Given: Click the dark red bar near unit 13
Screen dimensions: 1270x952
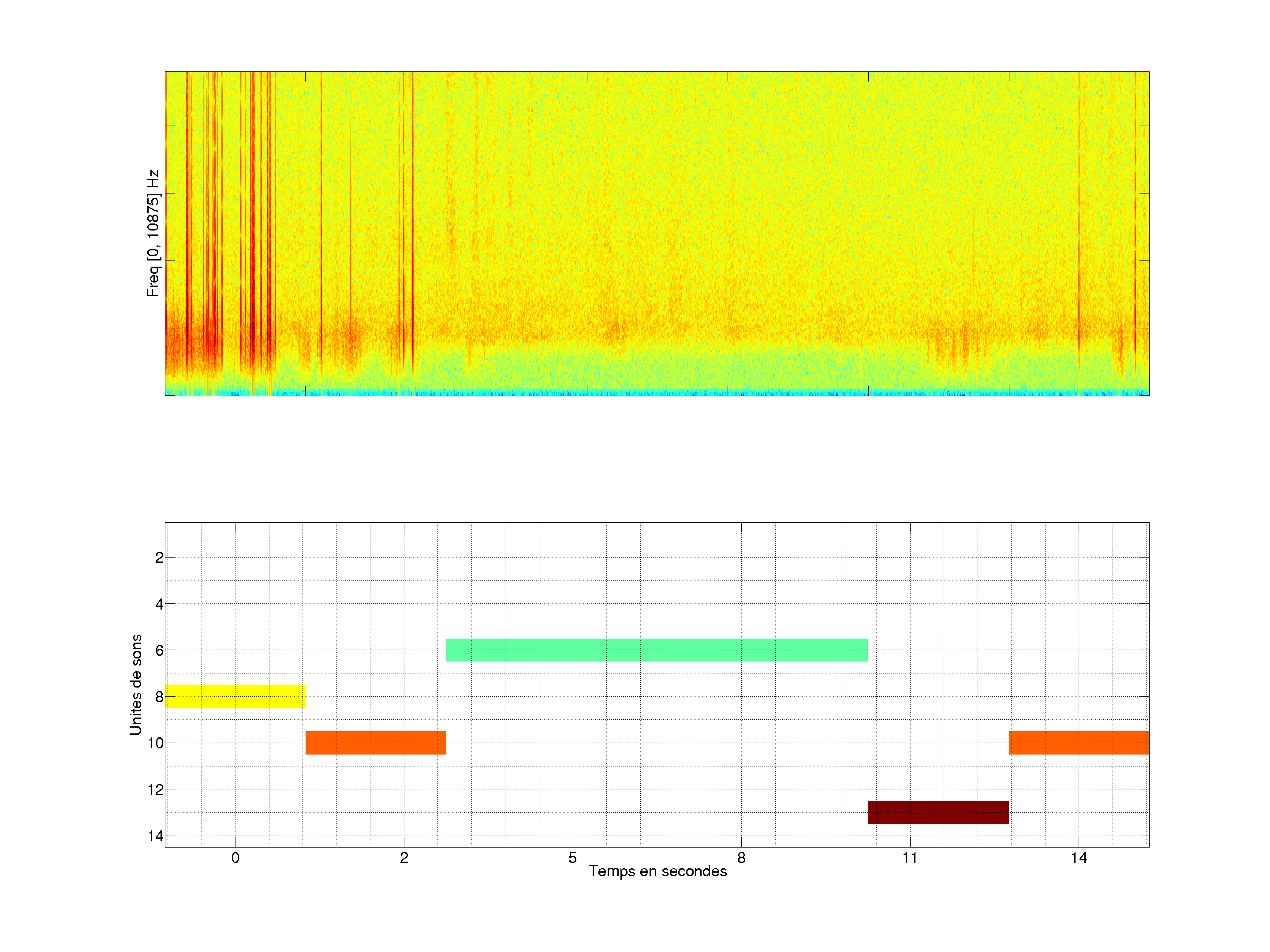Looking at the screenshot, I should pyautogui.click(x=938, y=812).
